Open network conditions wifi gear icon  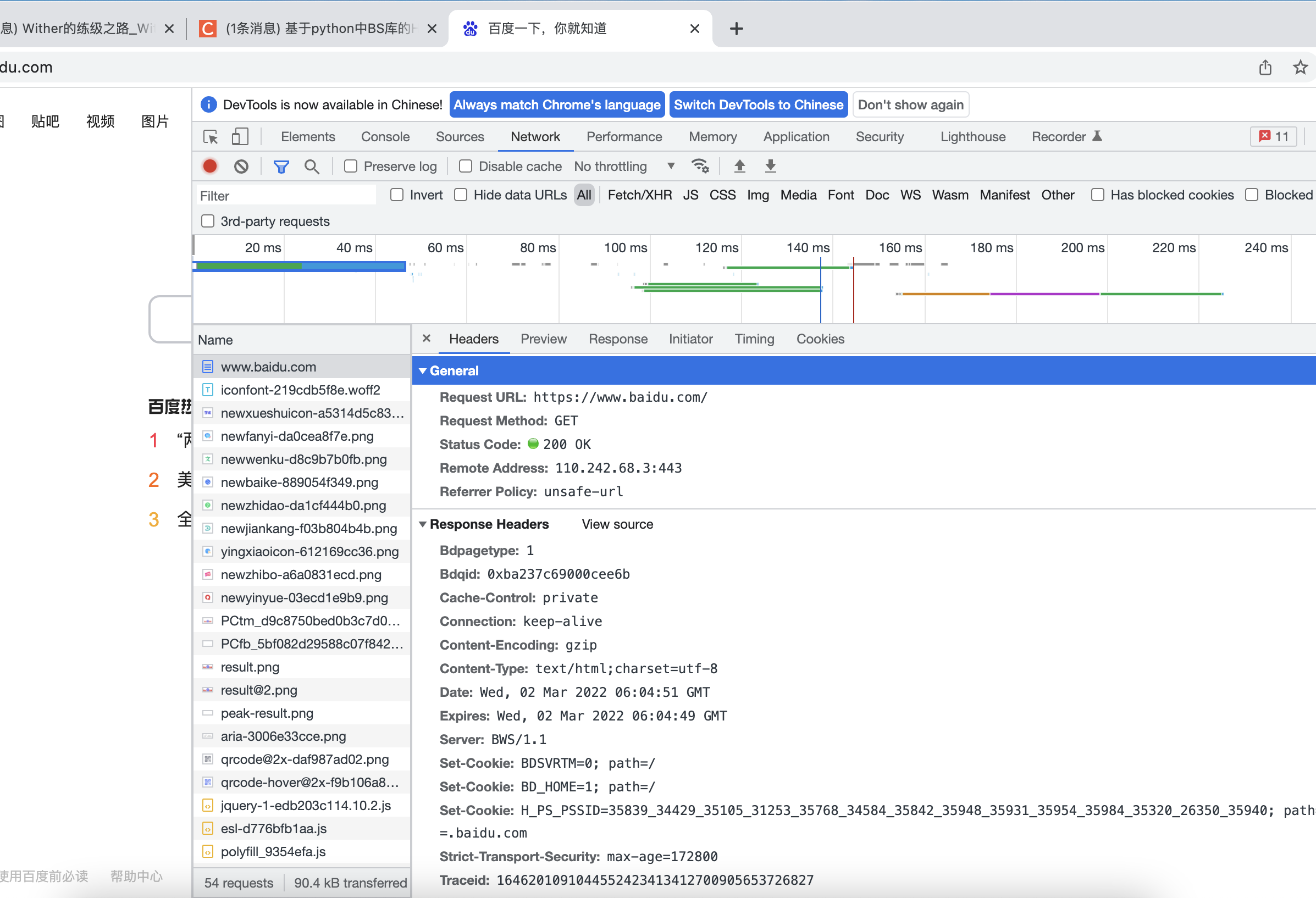[x=700, y=166]
